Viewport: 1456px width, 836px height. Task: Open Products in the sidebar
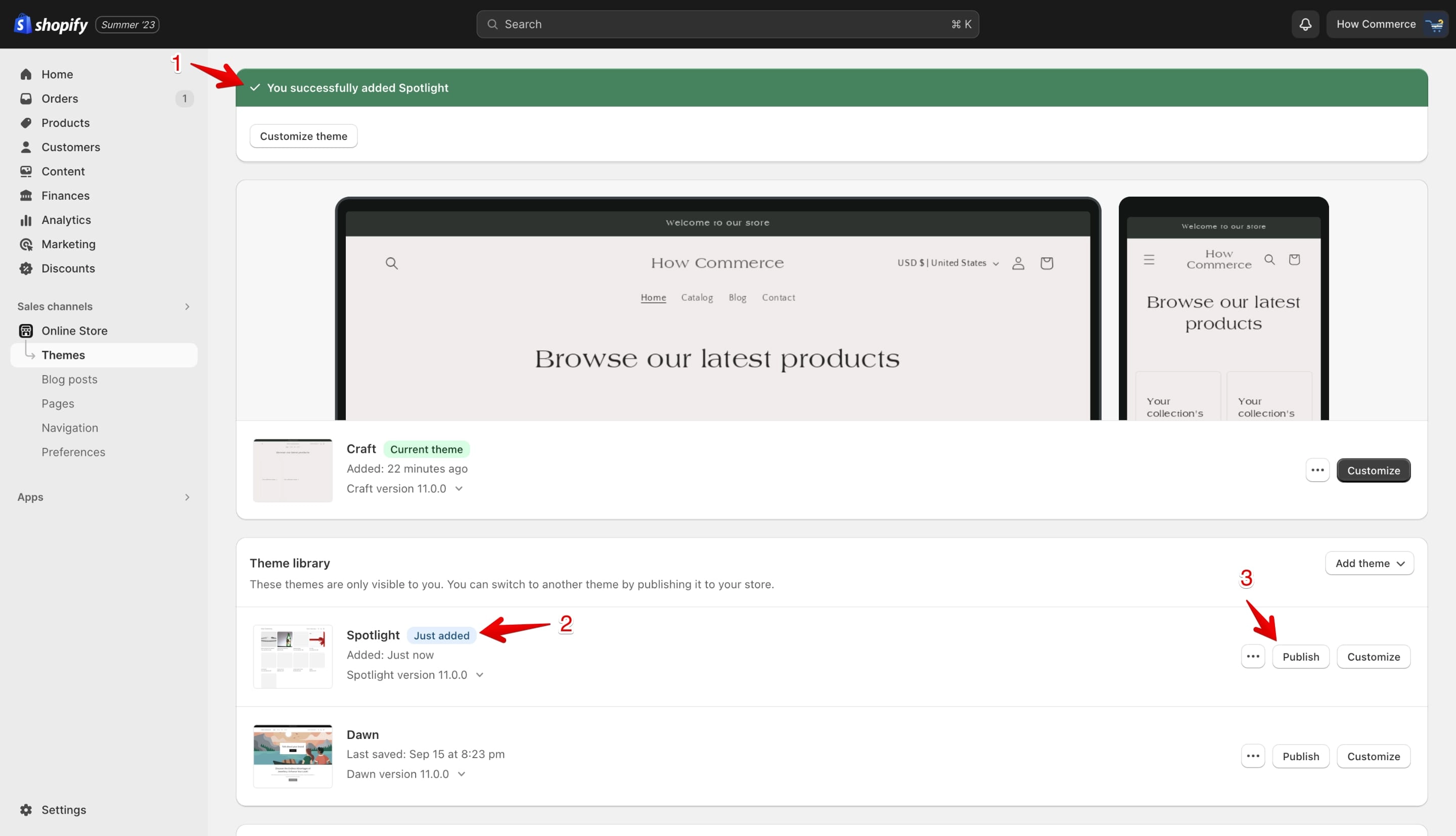click(x=104, y=123)
